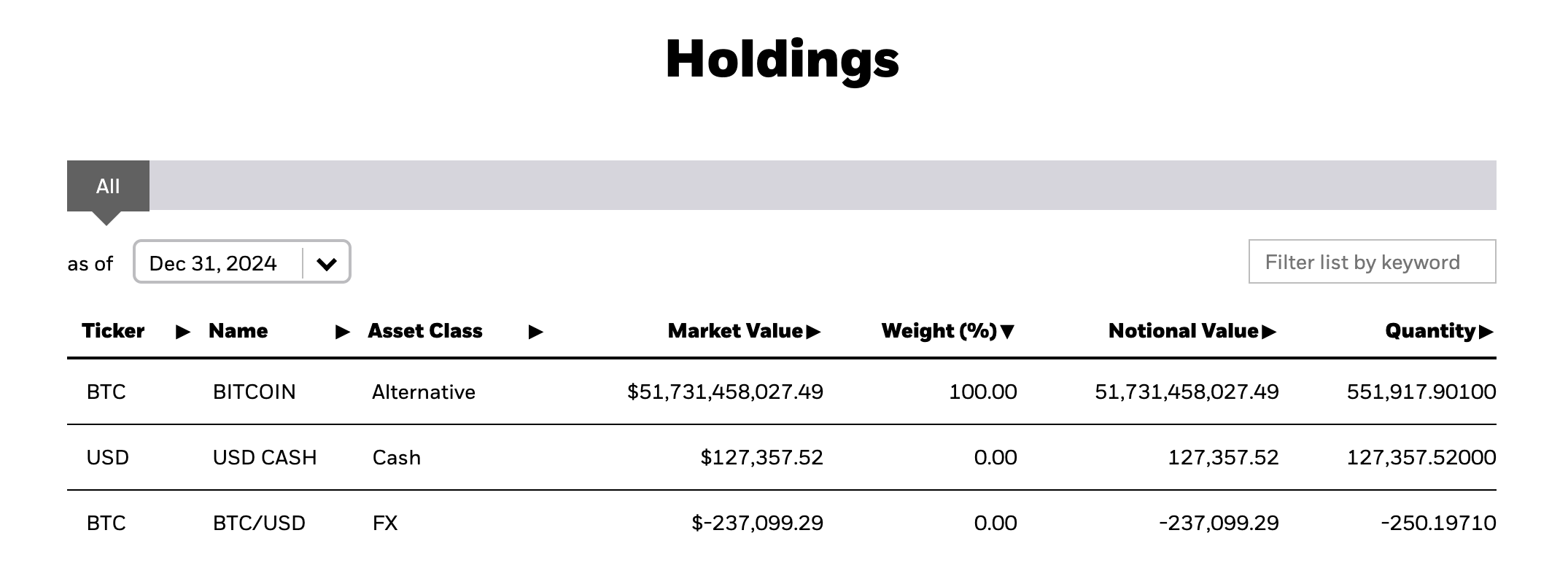Sort by the Ticker column label
The height and width of the screenshot is (576, 1568).
[x=113, y=331]
